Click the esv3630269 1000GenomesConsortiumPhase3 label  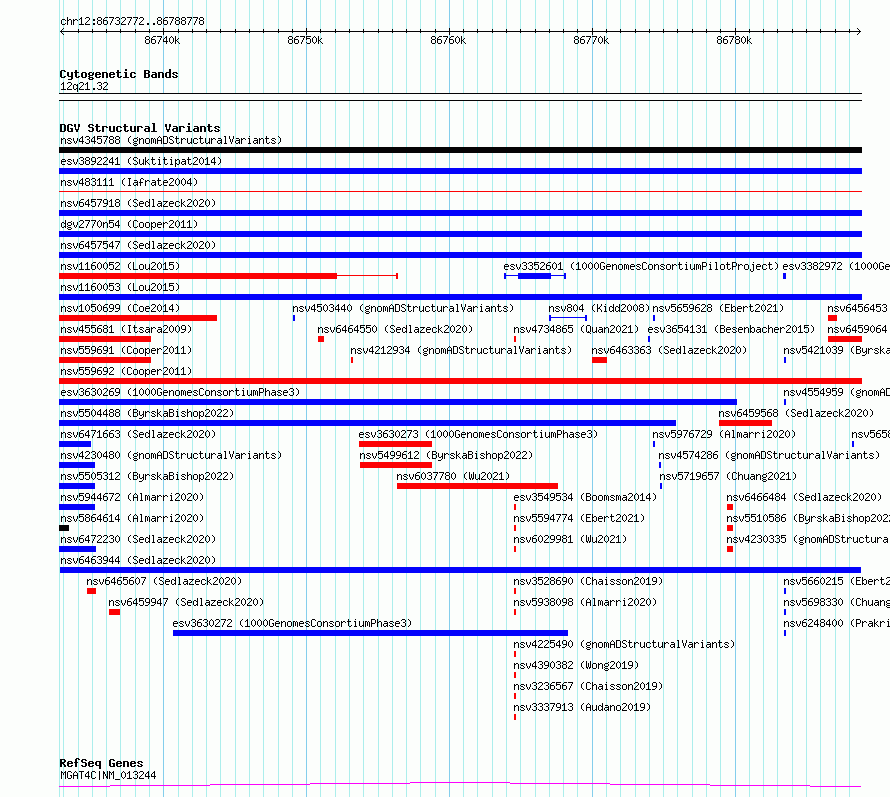180,392
